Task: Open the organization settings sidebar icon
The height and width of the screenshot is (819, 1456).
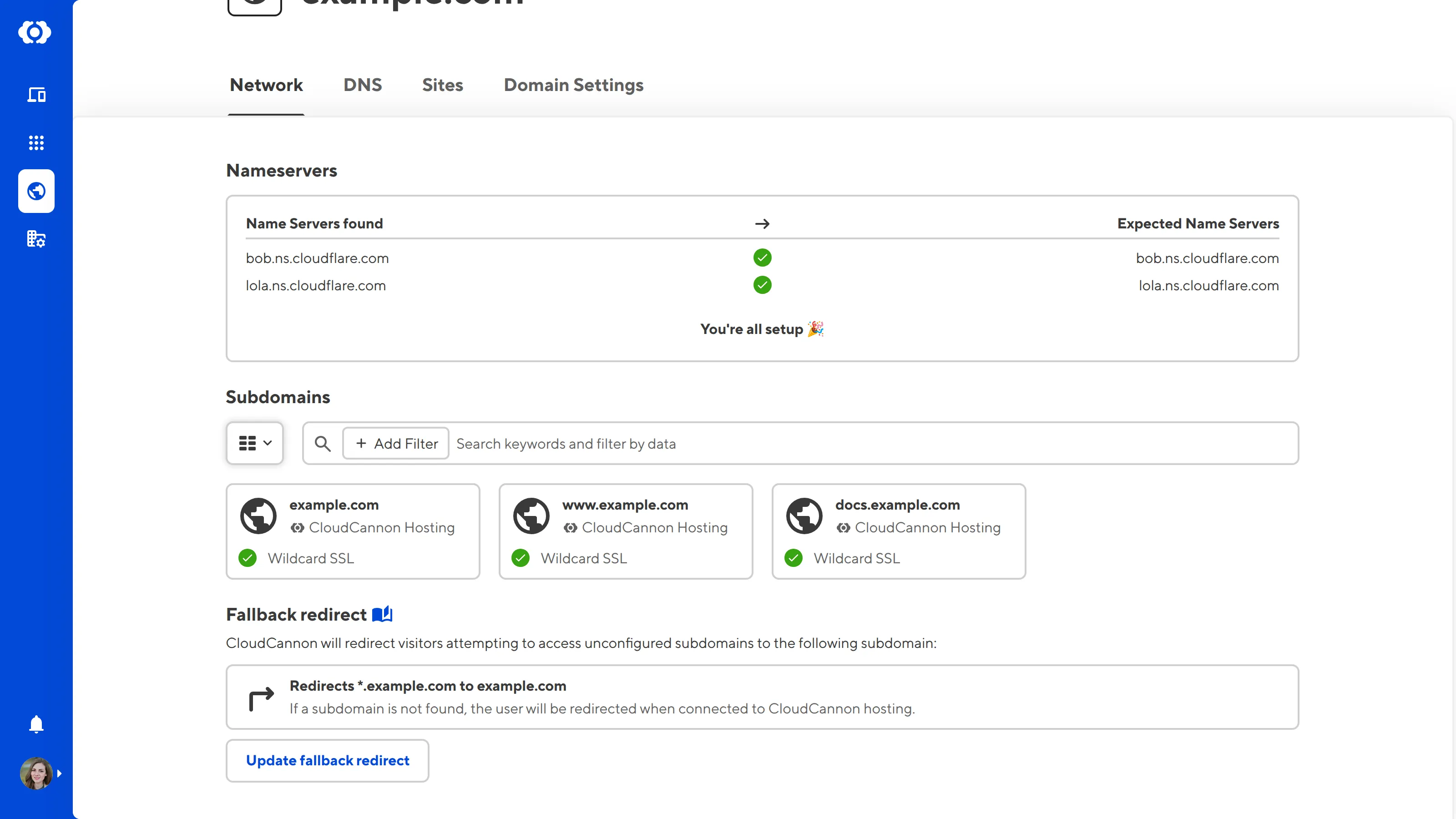Action: 36,239
